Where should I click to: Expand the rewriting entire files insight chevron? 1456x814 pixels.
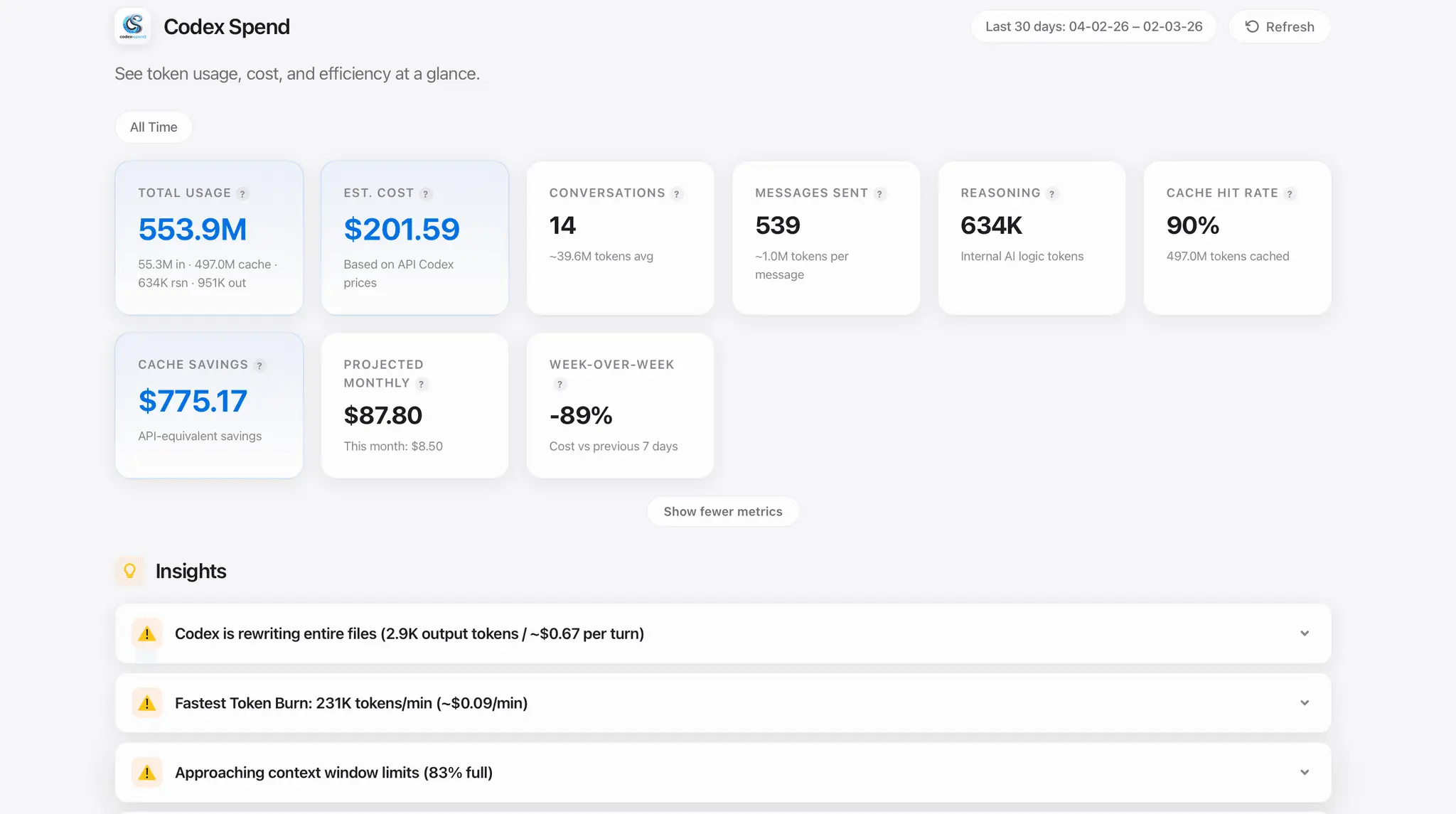click(1305, 633)
